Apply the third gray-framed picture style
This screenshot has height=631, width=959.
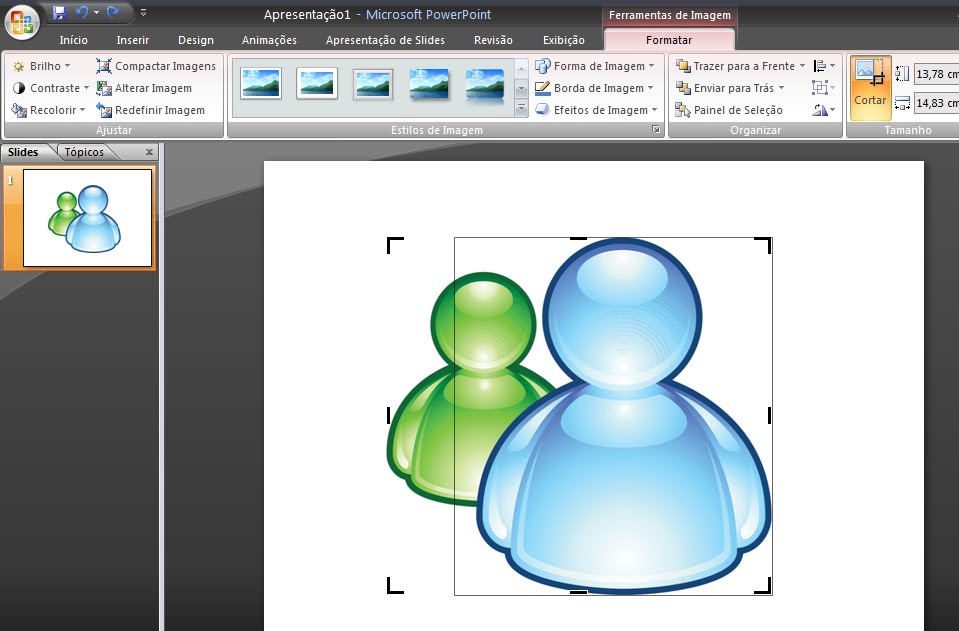(x=373, y=84)
